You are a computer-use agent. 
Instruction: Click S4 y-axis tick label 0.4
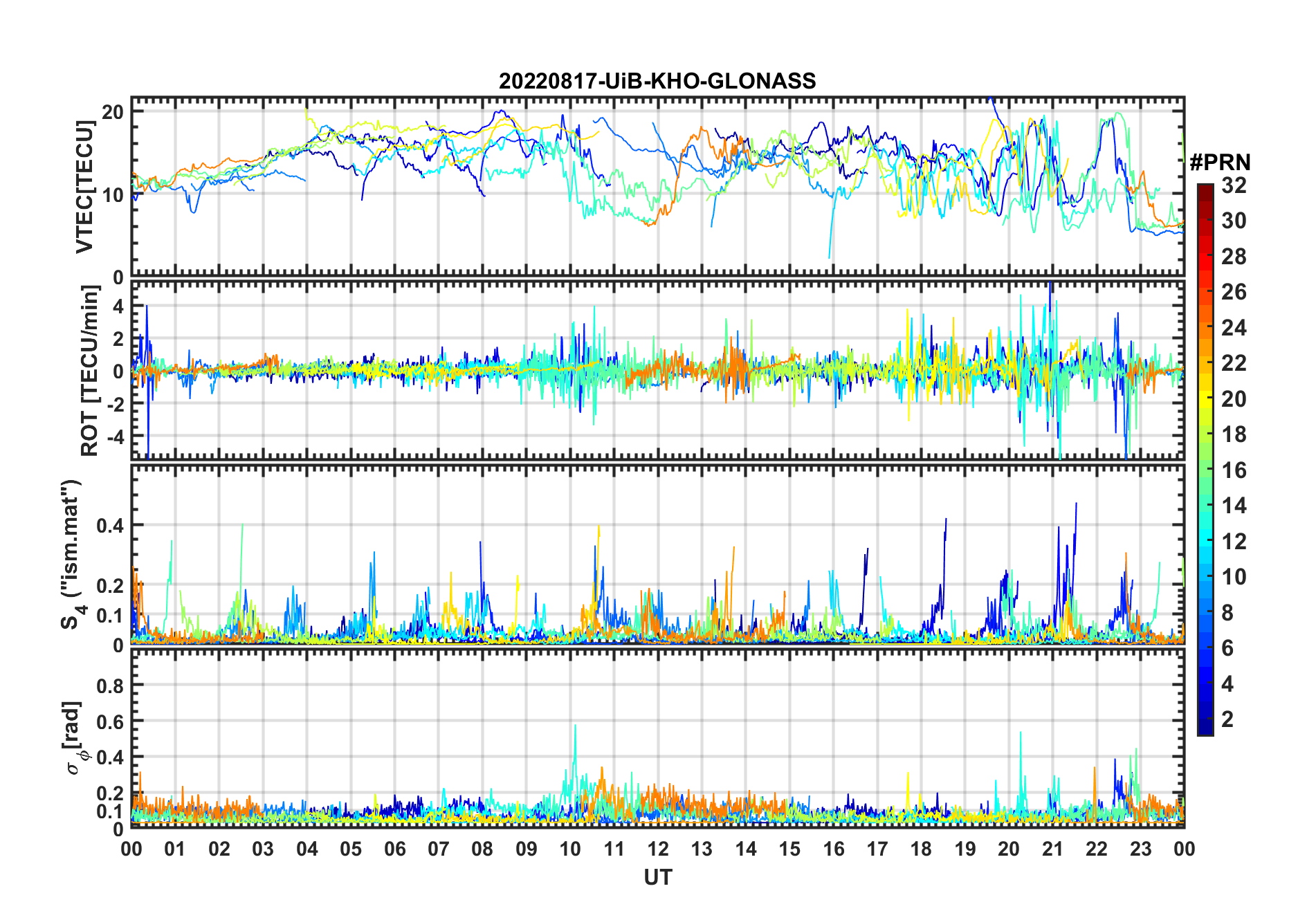pyautogui.click(x=111, y=525)
